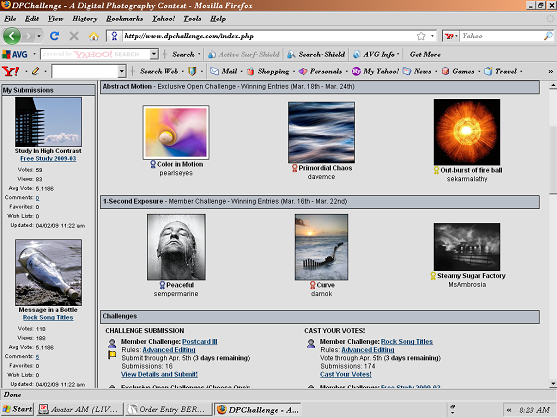
Task: Open the Steamy Sugar Factory thumbnail
Action: (x=467, y=247)
